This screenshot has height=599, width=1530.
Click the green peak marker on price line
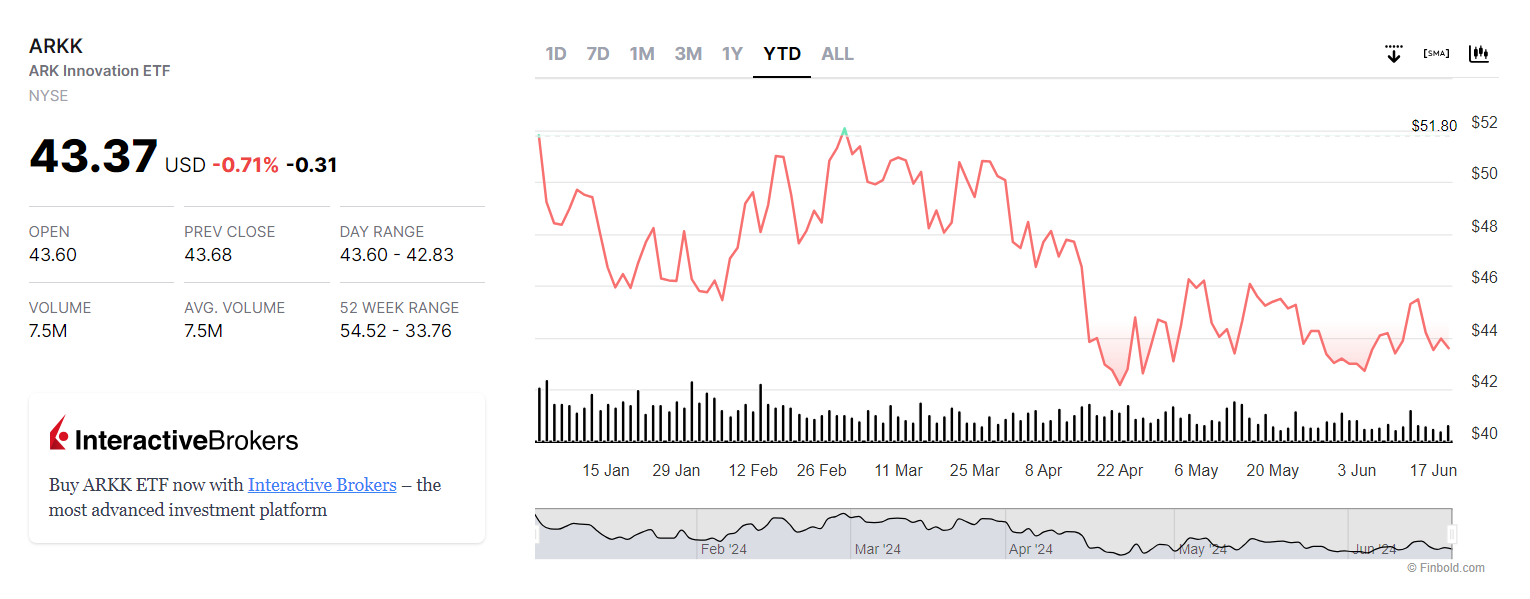coord(845,131)
